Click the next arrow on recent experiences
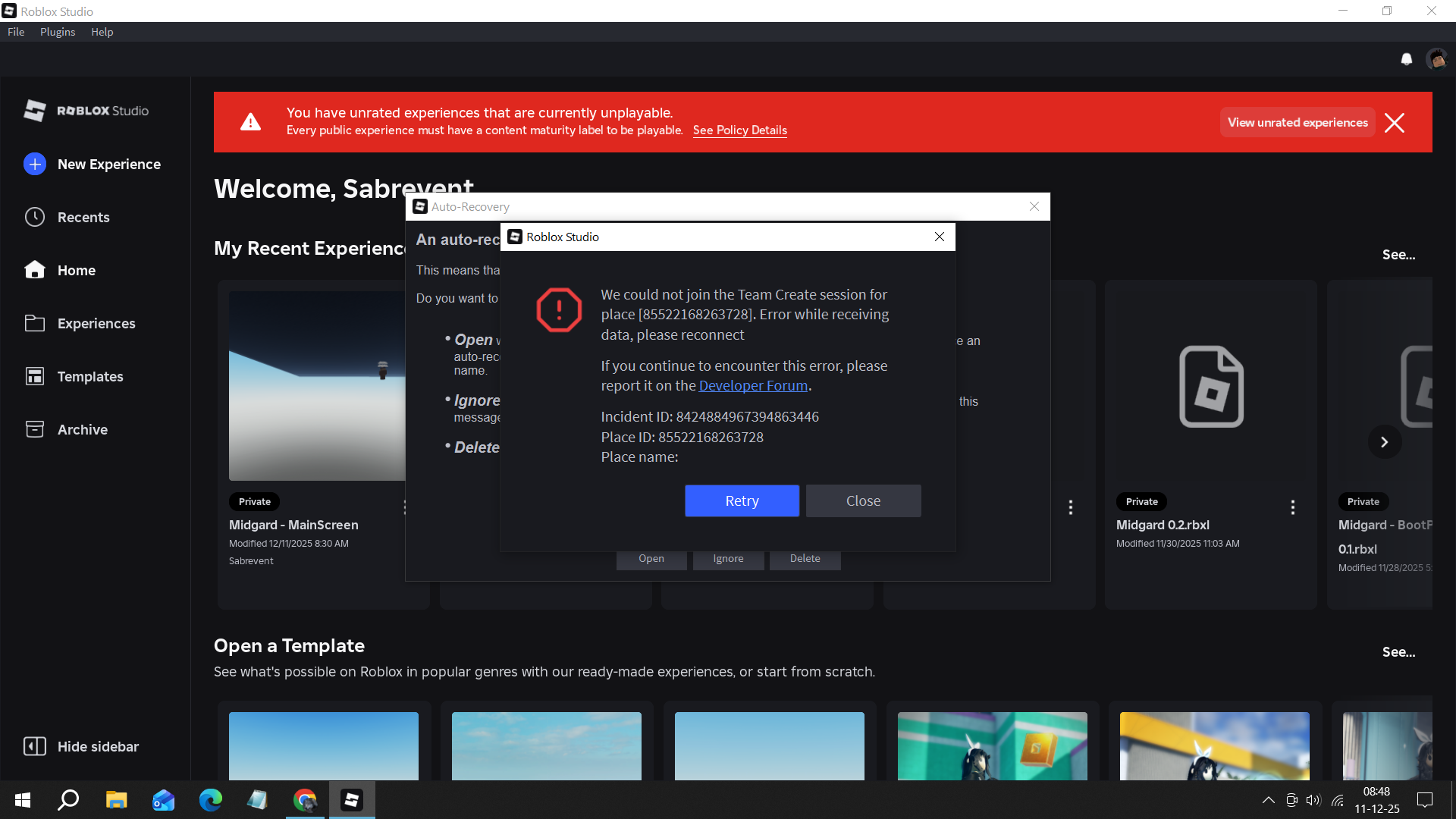1456x819 pixels. point(1385,441)
